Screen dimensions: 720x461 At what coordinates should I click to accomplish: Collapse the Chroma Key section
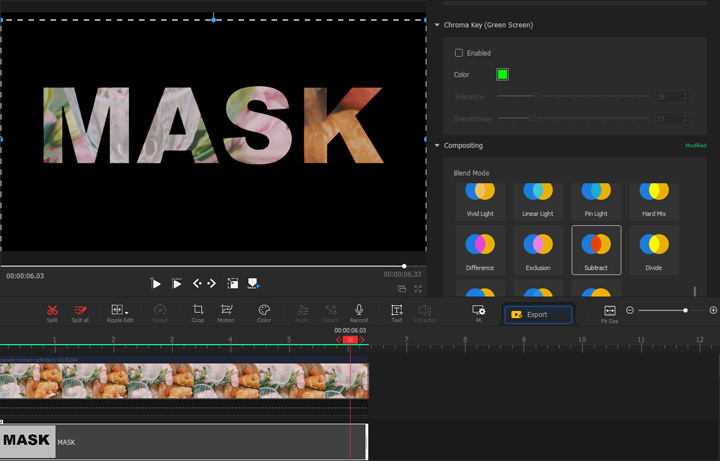(x=437, y=25)
